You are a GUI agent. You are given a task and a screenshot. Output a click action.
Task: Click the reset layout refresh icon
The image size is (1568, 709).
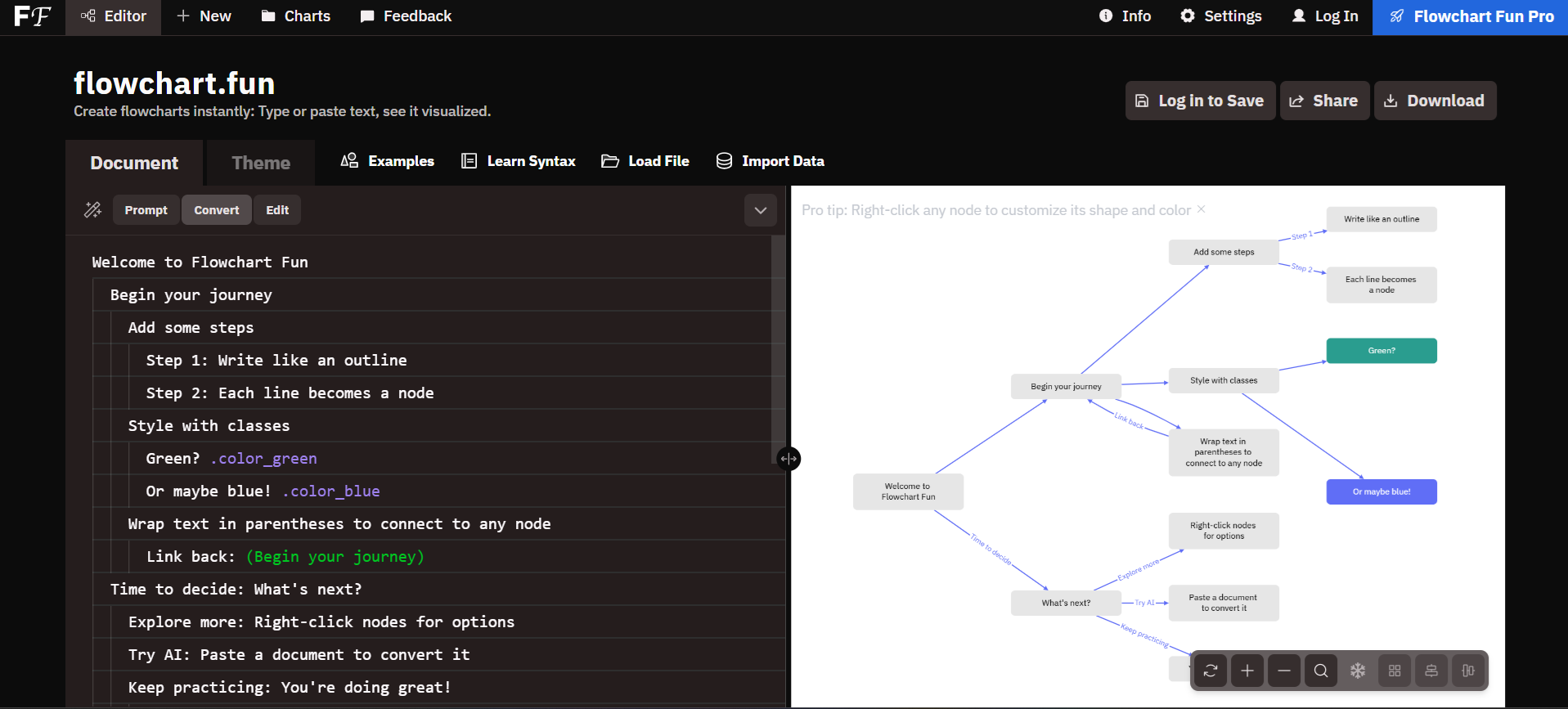click(1211, 671)
